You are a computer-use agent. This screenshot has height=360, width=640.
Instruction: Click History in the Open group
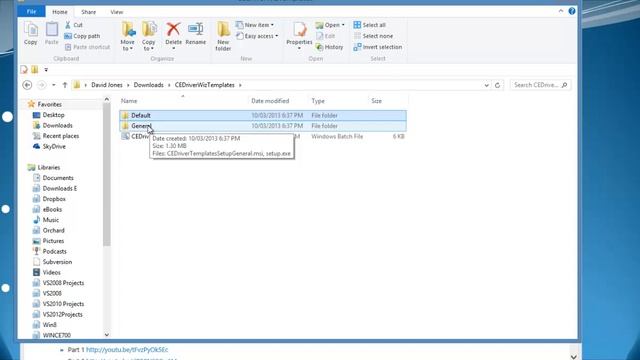(x=329, y=47)
